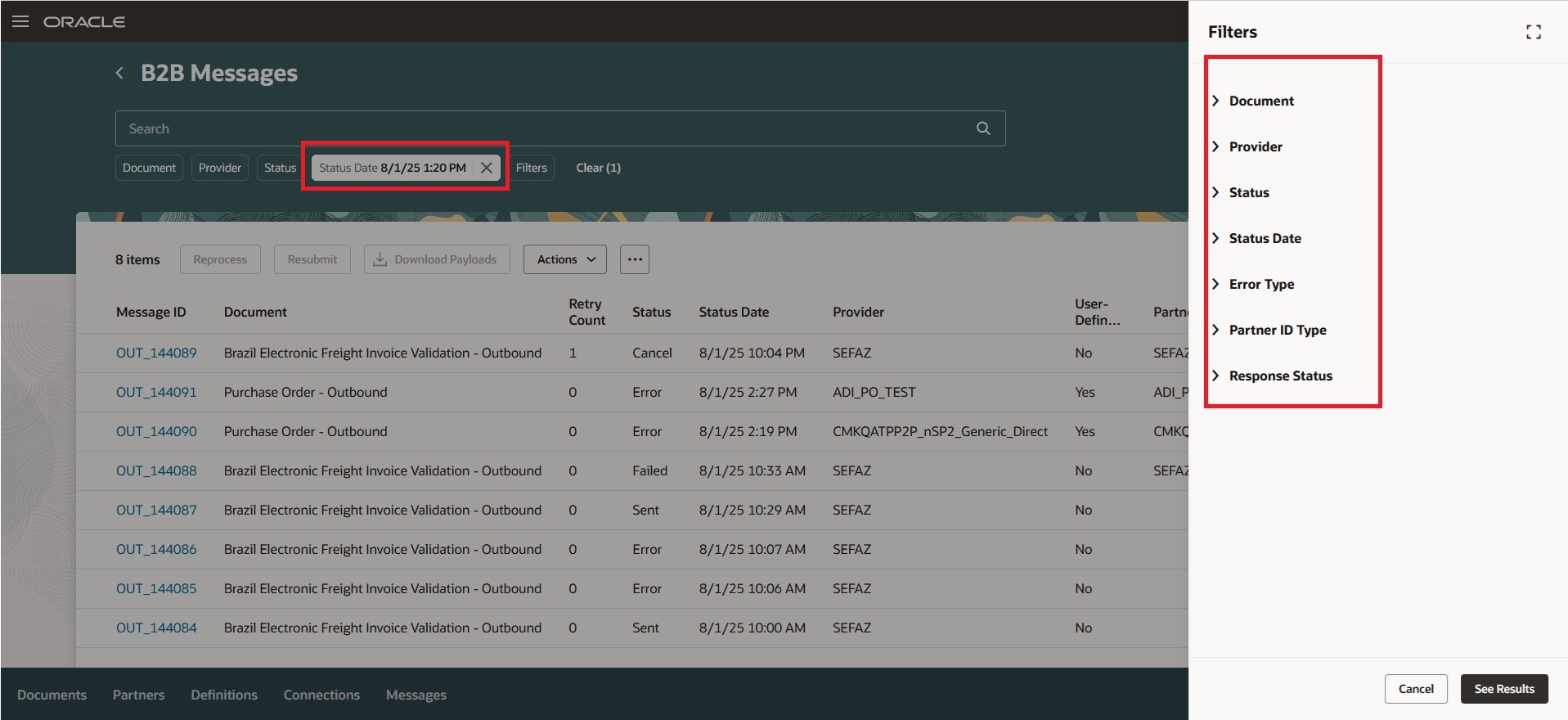Open the hamburger navigation menu
The width and height of the screenshot is (1568, 720).
20,21
